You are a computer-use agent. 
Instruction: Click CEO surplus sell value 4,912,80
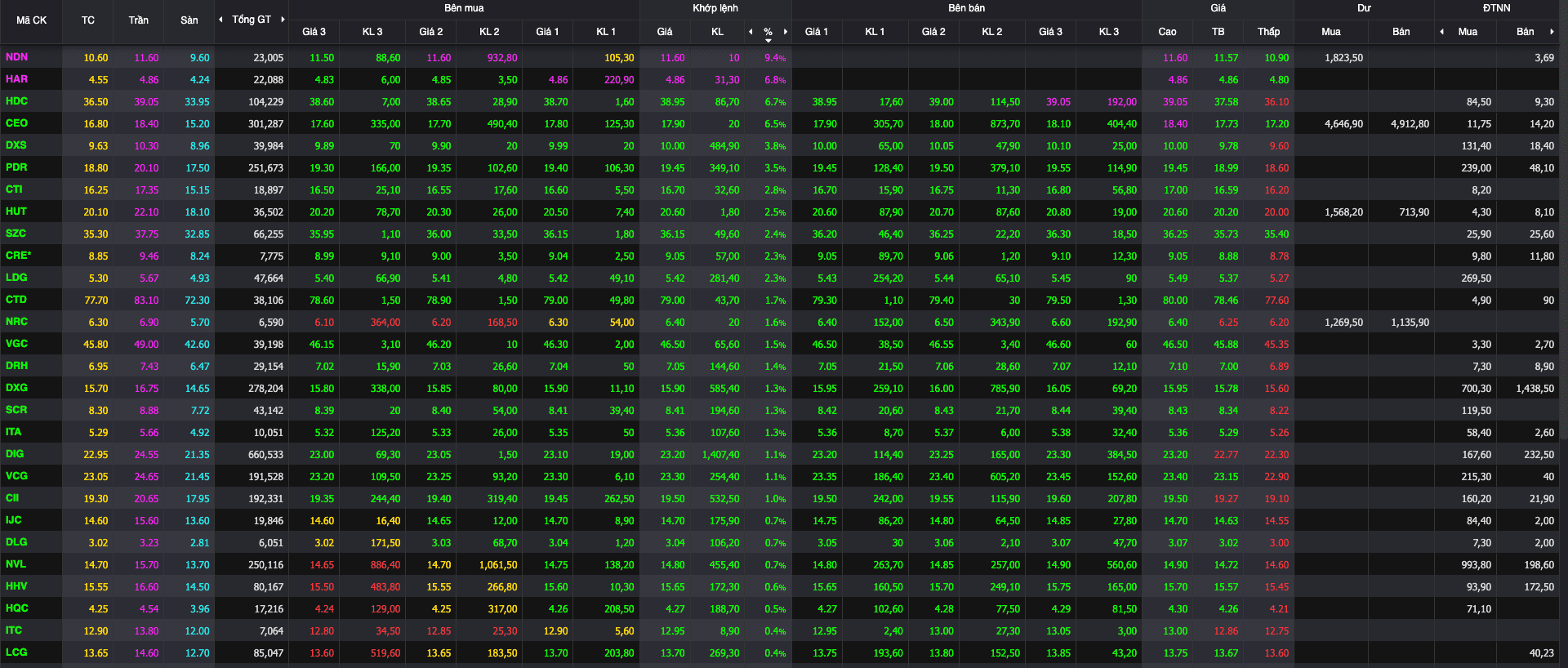1410,124
